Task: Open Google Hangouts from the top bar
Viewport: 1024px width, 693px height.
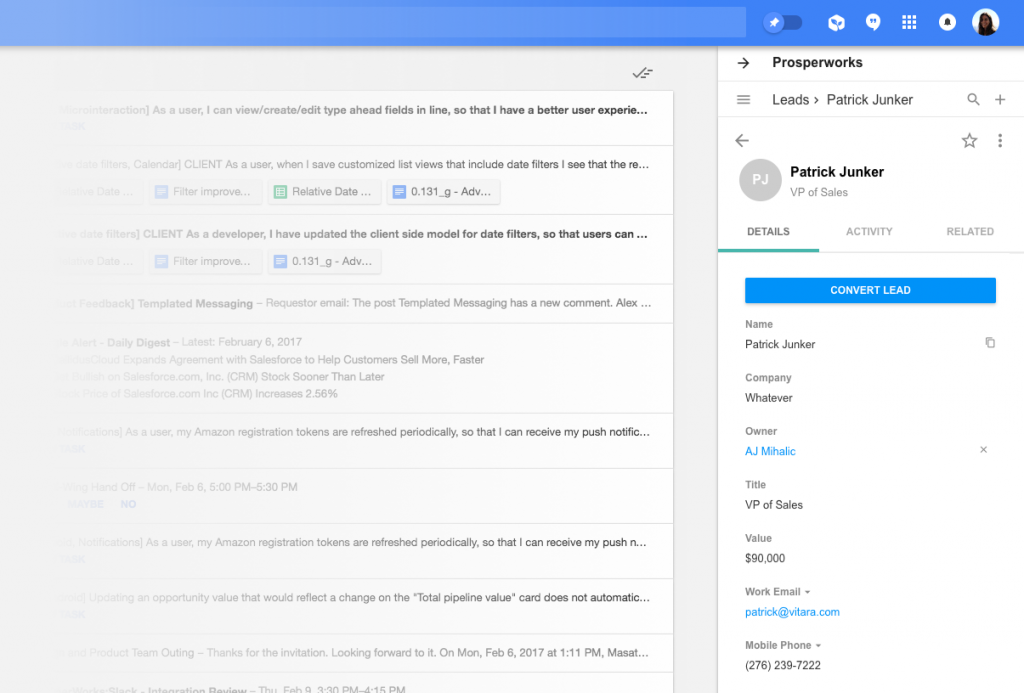Action: pyautogui.click(x=873, y=21)
